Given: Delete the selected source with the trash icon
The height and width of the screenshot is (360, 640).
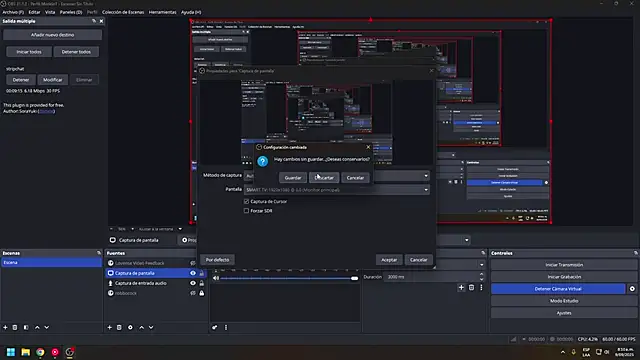Looking at the screenshot, I should coord(119,327).
